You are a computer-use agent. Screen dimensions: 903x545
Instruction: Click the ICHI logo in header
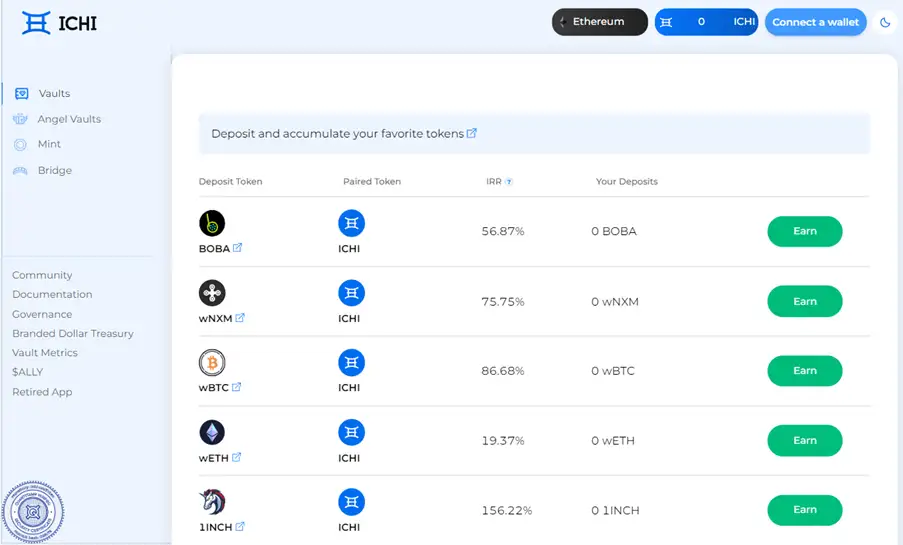59,23
